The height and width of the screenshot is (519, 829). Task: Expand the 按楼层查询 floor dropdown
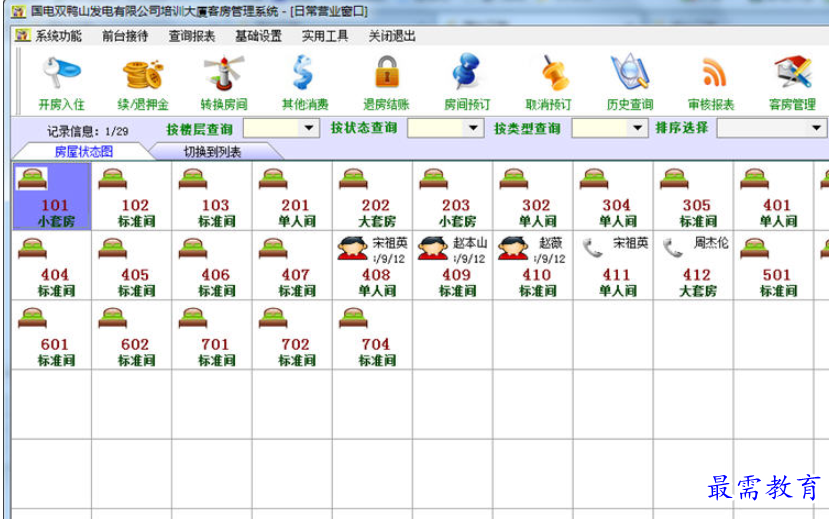point(309,128)
